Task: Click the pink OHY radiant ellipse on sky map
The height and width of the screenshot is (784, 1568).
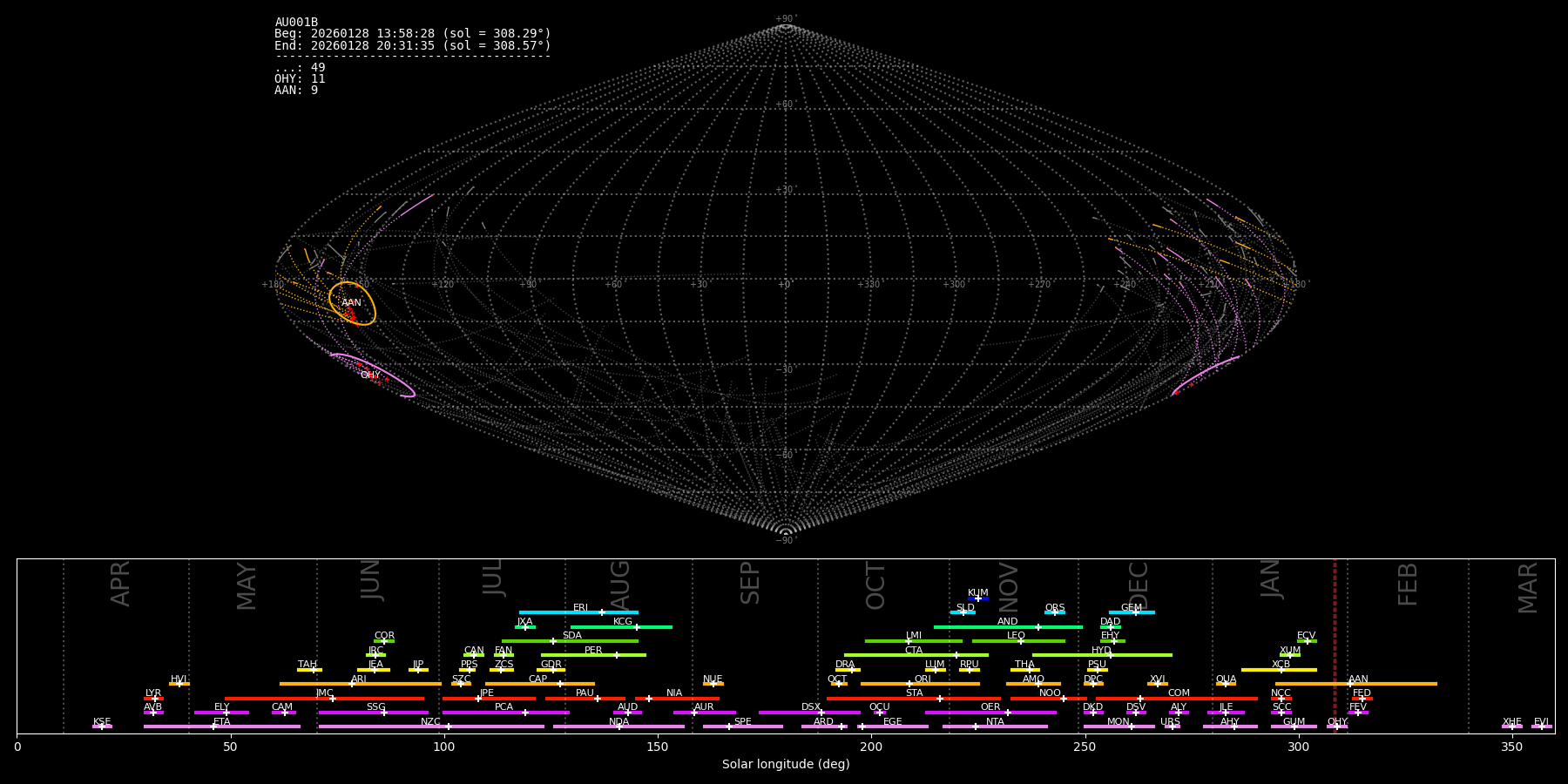Action: coord(373,375)
